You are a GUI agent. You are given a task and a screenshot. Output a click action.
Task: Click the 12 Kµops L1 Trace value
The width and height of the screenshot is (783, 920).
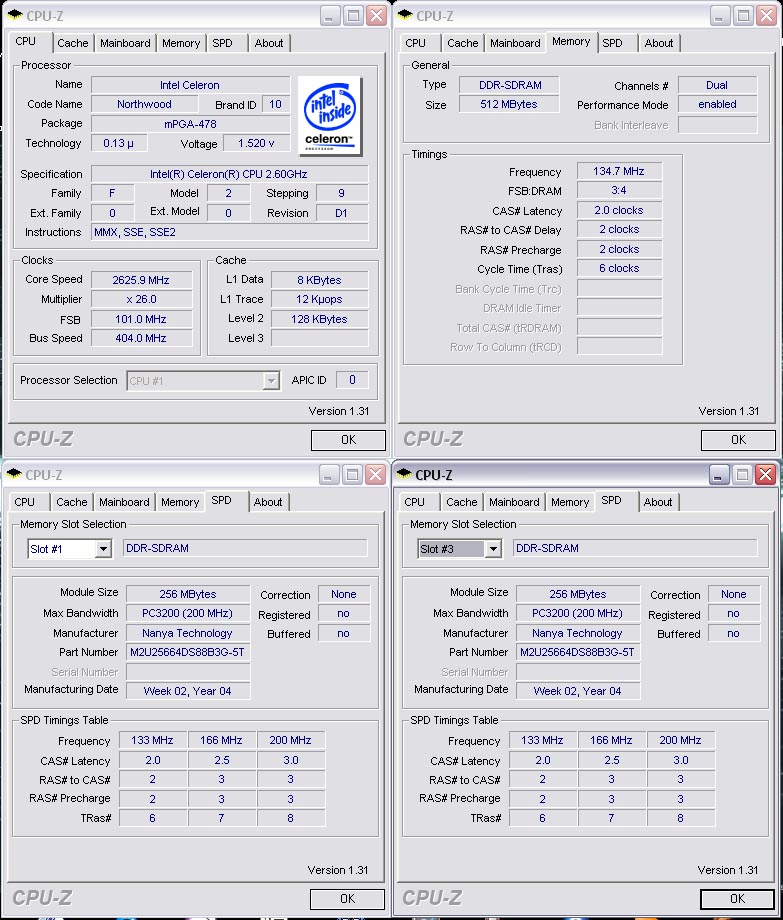(x=320, y=299)
